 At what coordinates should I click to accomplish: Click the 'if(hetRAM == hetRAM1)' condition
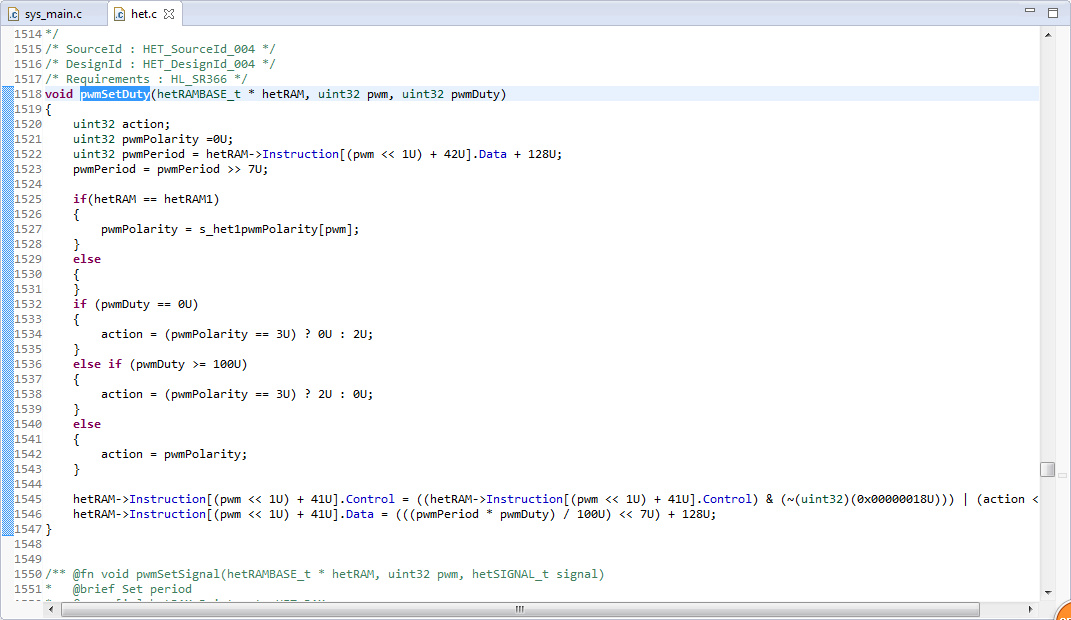[x=146, y=199]
